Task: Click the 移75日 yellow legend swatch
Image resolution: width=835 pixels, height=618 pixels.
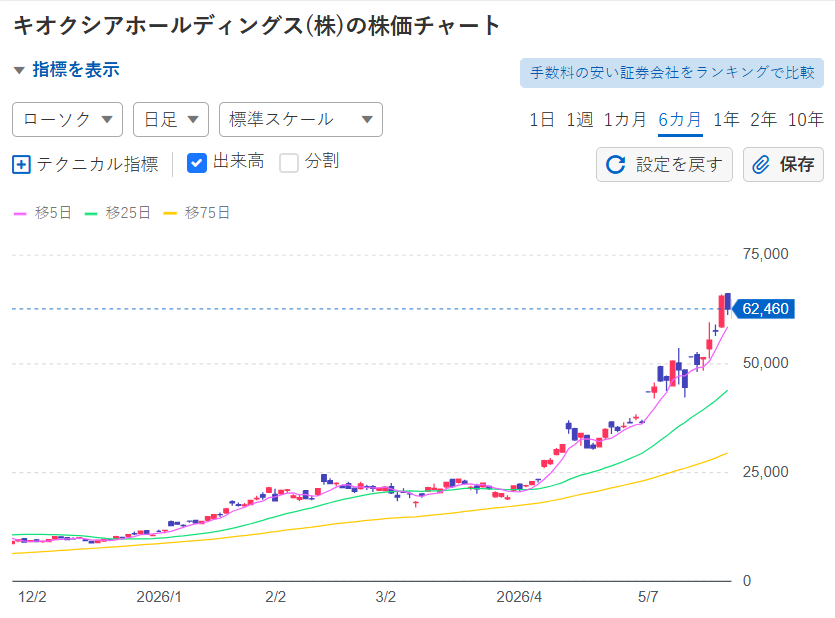Action: 170,213
